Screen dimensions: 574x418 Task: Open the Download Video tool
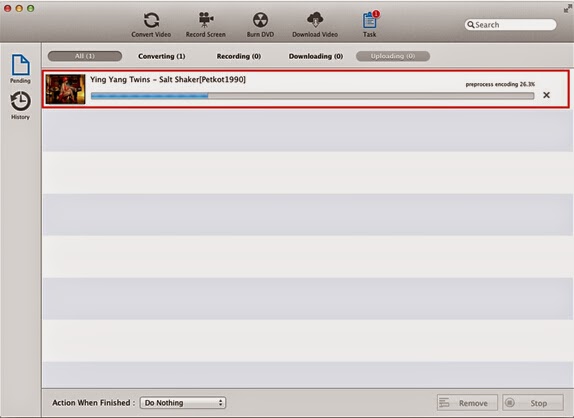(x=315, y=25)
